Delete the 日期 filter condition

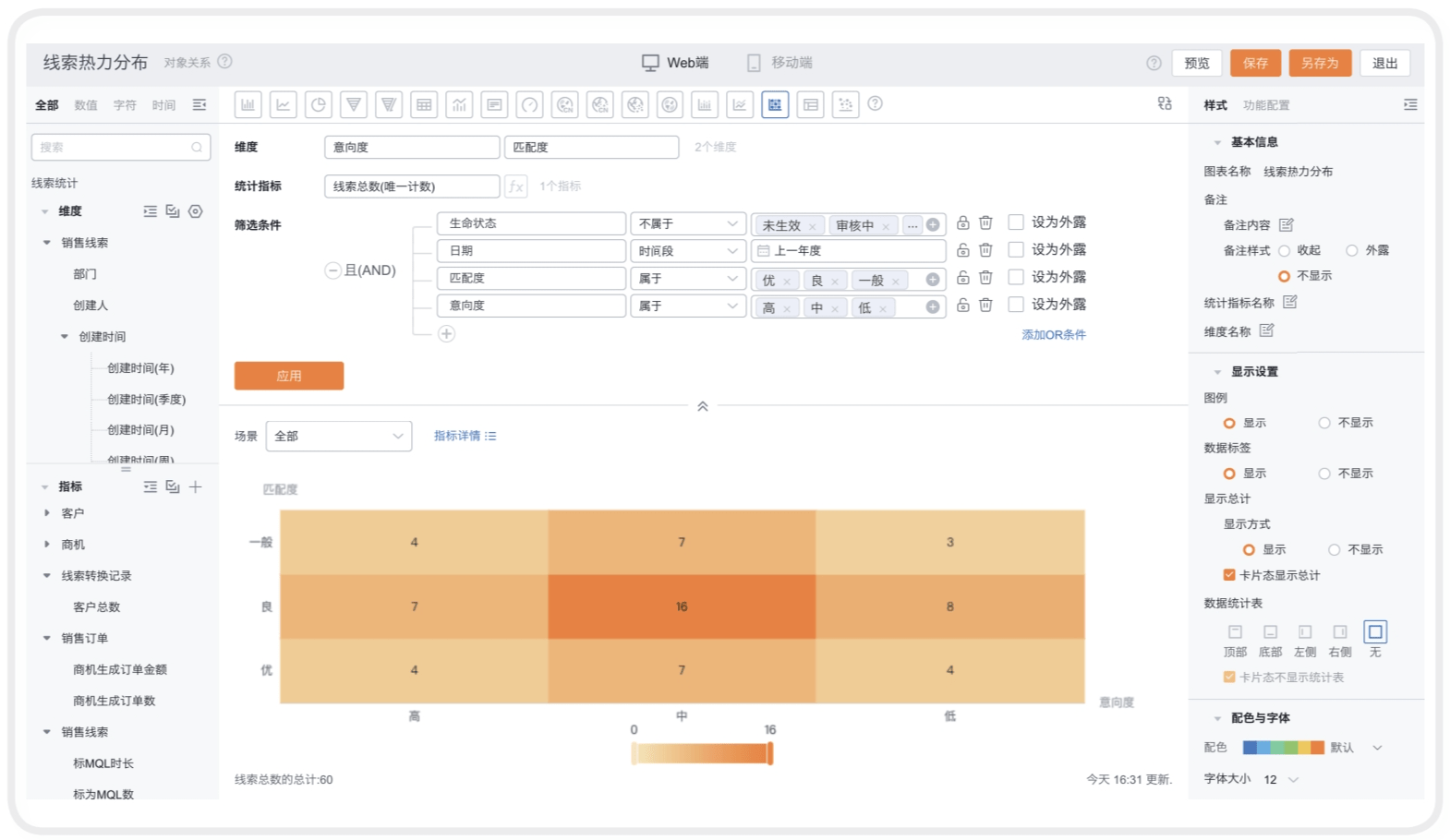click(x=985, y=250)
